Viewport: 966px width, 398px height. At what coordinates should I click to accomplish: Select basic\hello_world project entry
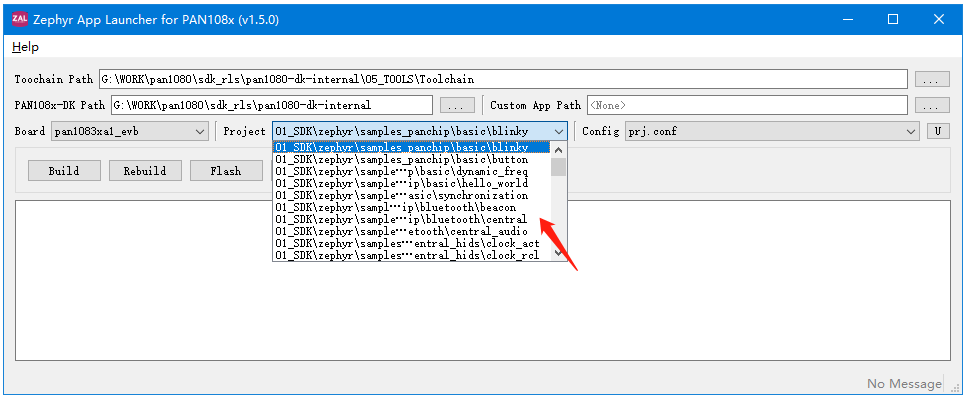tap(412, 184)
